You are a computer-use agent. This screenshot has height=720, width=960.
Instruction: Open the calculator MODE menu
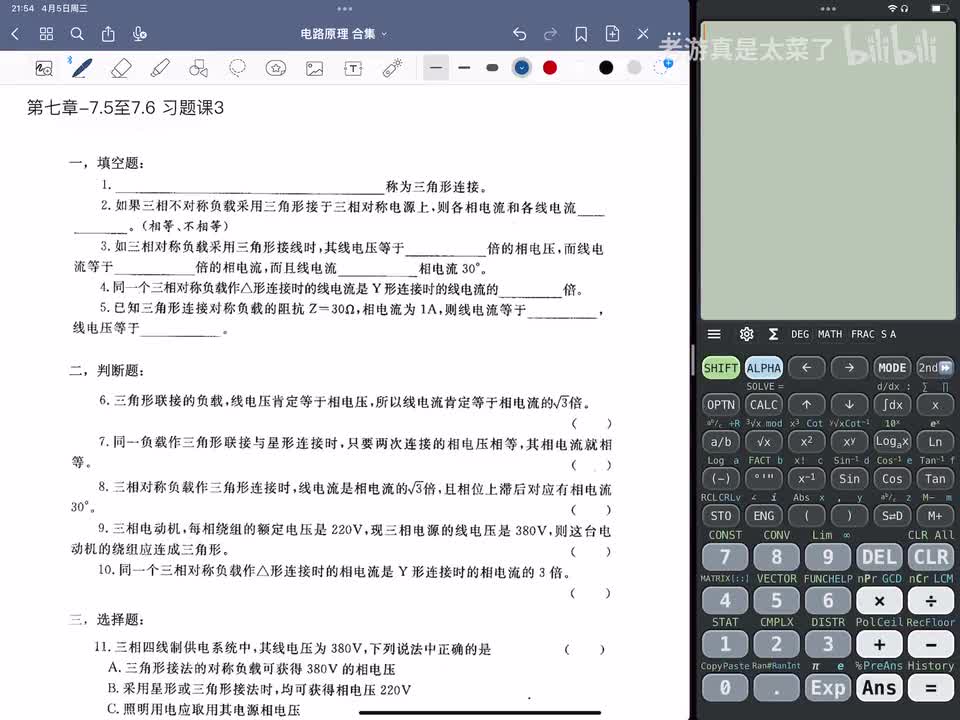click(x=892, y=367)
